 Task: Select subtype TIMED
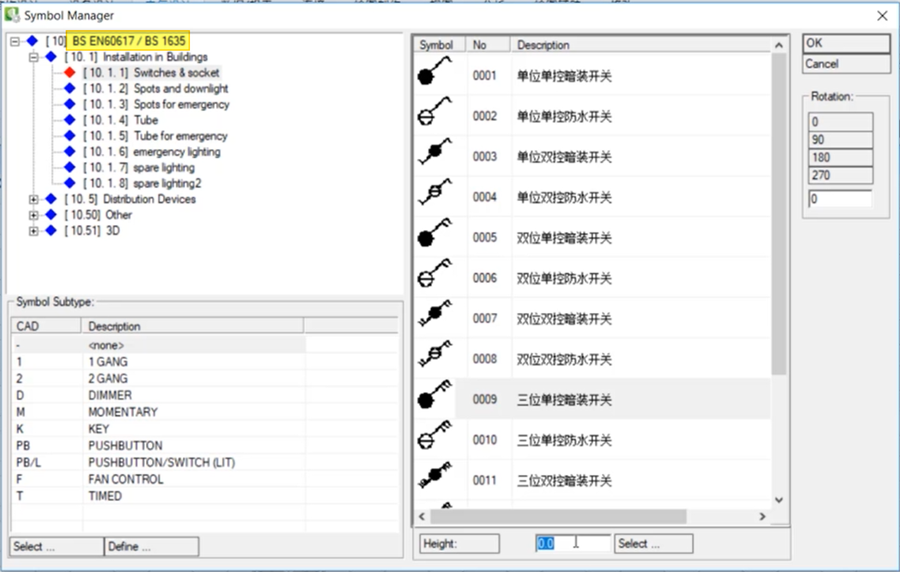point(158,496)
